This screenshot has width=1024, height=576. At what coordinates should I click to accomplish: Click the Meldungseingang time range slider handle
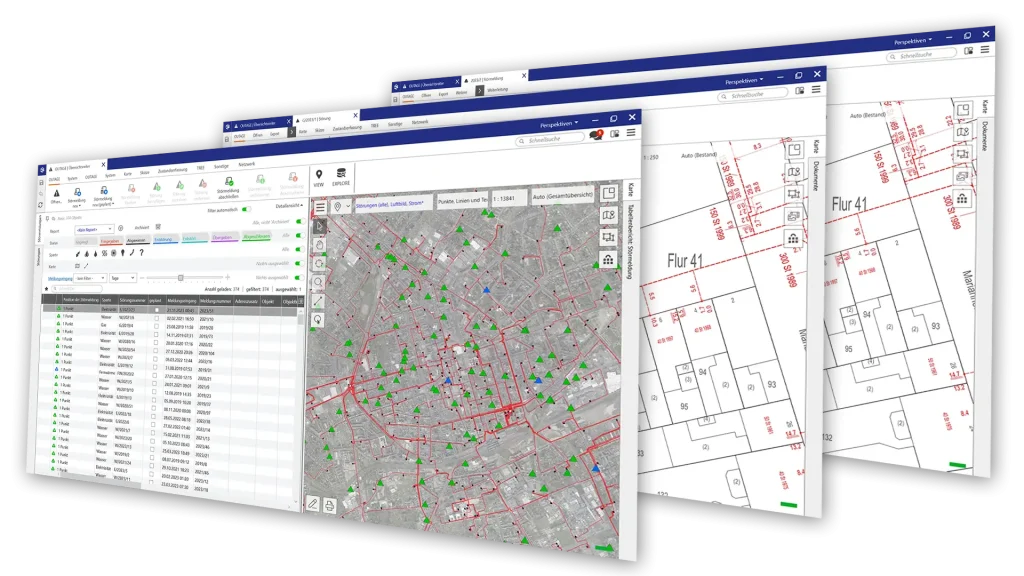click(x=180, y=277)
